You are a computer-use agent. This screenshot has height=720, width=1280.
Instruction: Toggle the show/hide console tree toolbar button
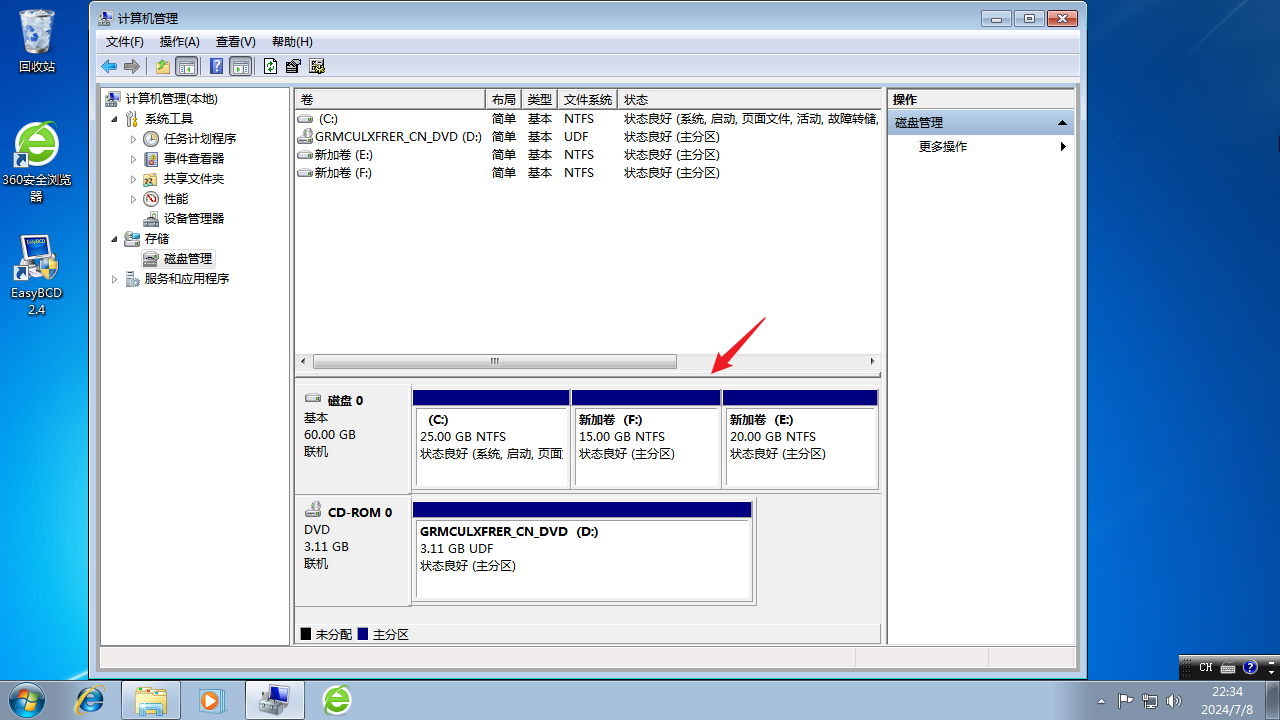pos(186,66)
